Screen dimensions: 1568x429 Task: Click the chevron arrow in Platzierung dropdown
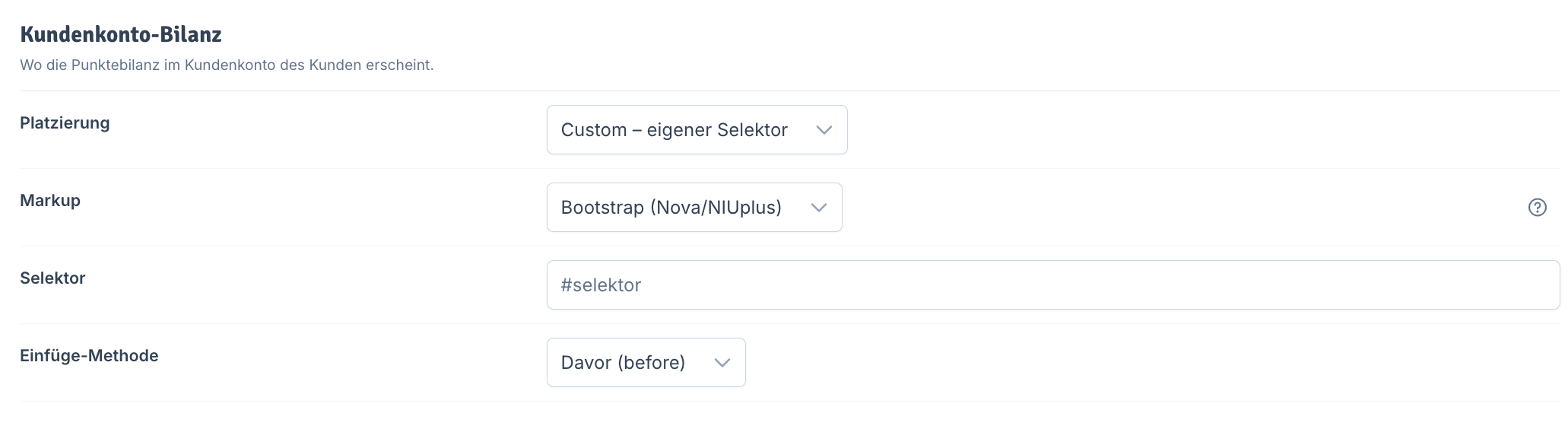coord(824,130)
